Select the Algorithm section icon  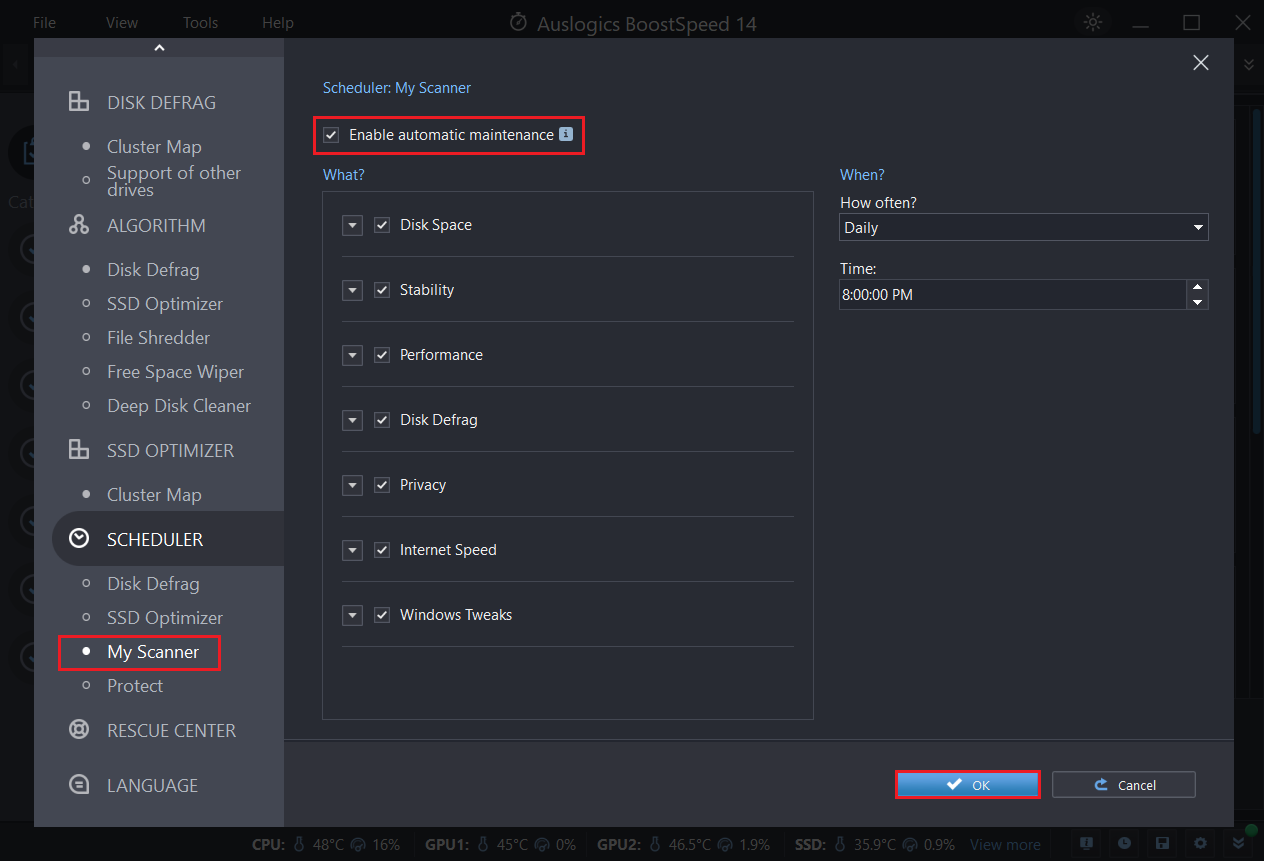[x=79, y=225]
